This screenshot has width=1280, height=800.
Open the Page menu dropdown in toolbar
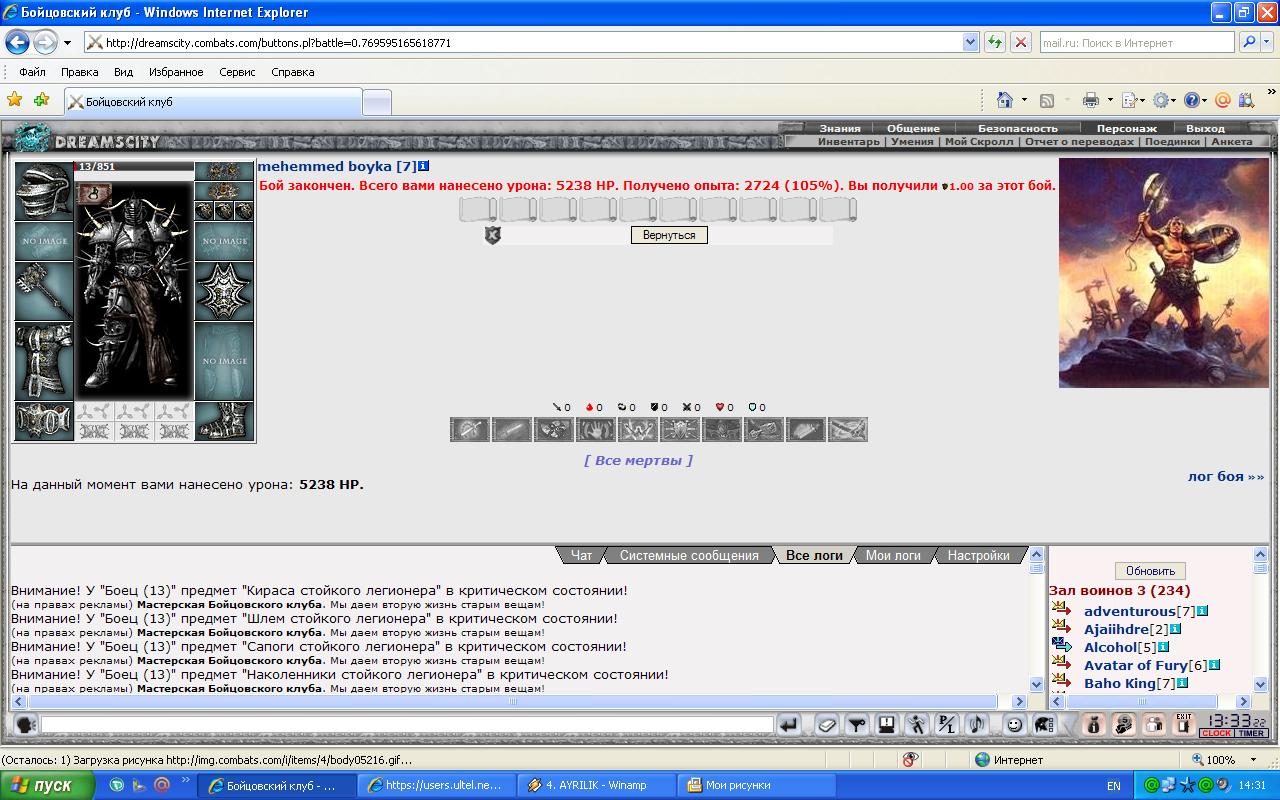(x=1133, y=100)
